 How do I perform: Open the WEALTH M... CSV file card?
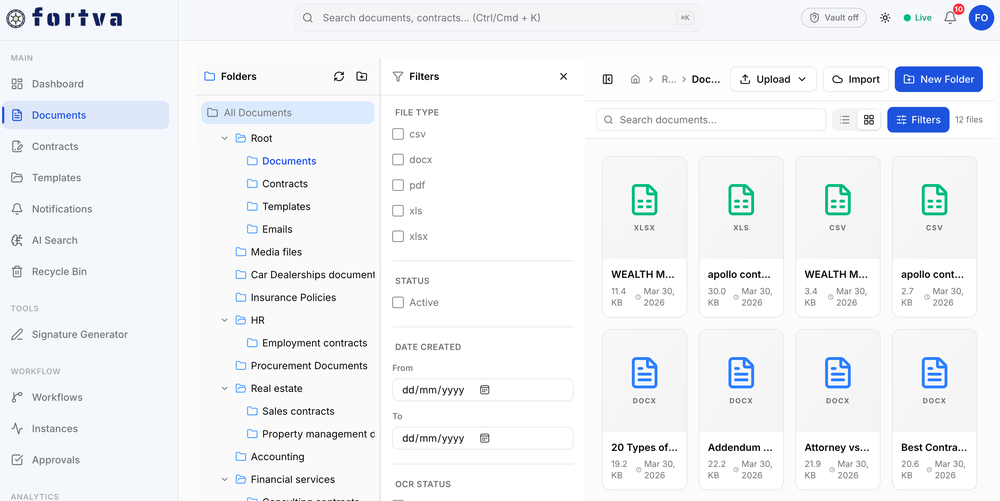837,236
